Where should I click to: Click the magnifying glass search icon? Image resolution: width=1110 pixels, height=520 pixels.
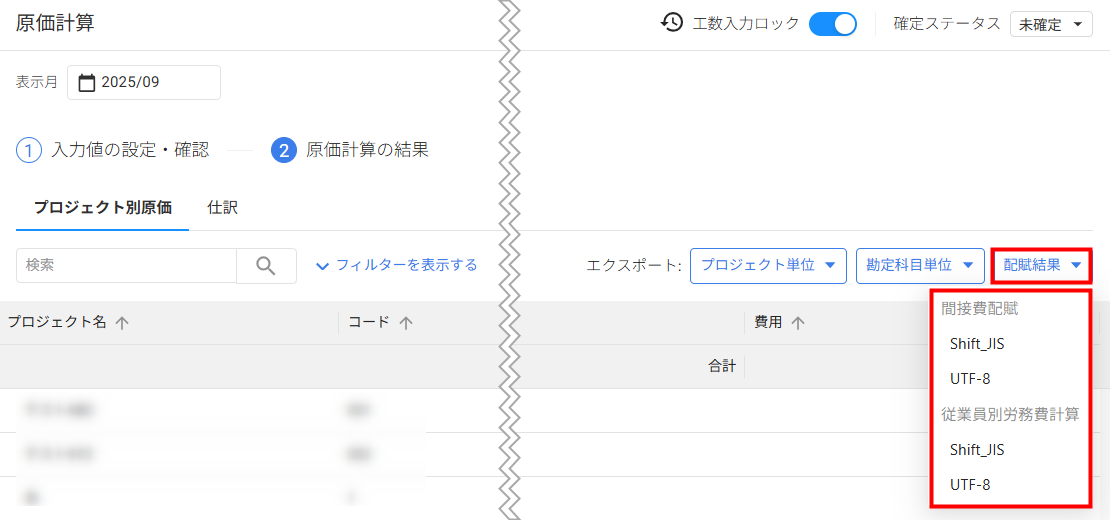[266, 266]
